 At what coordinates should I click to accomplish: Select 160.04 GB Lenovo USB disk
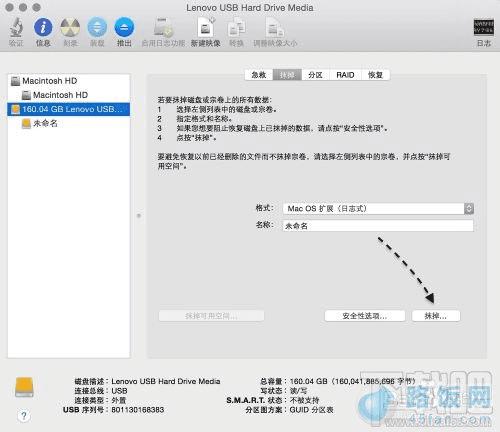pyautogui.click(x=69, y=109)
